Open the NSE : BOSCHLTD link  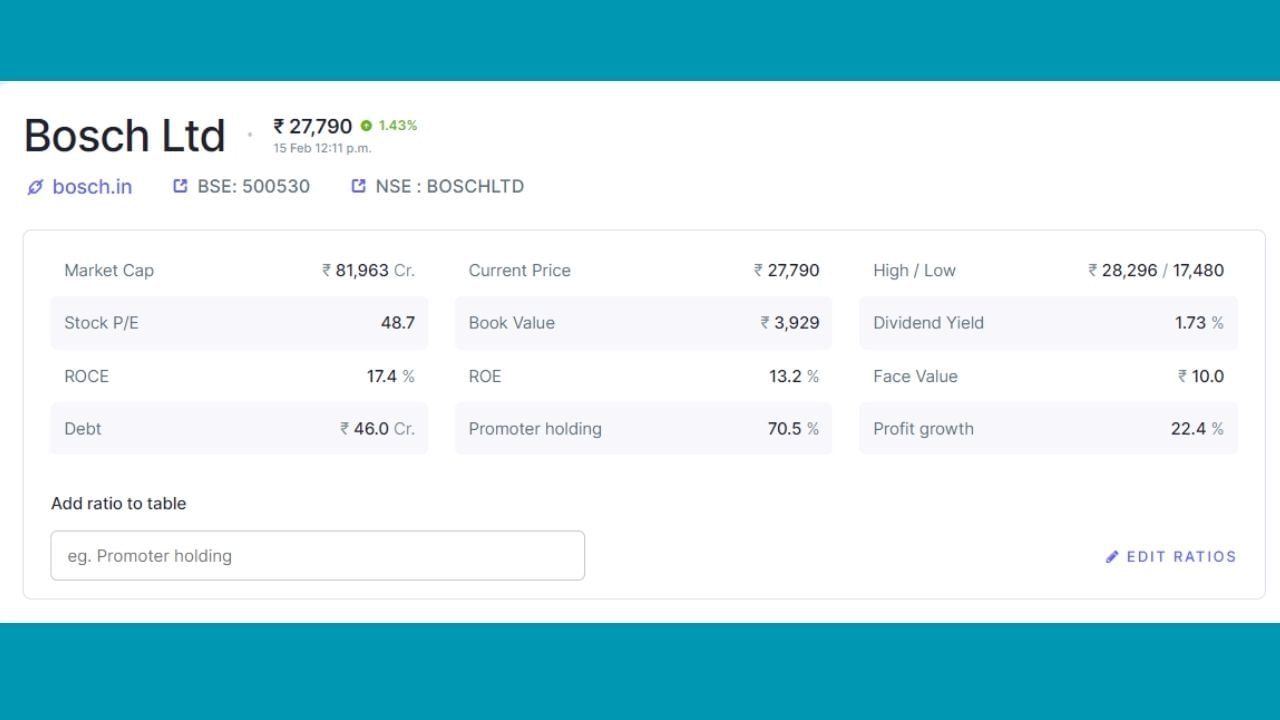[450, 186]
